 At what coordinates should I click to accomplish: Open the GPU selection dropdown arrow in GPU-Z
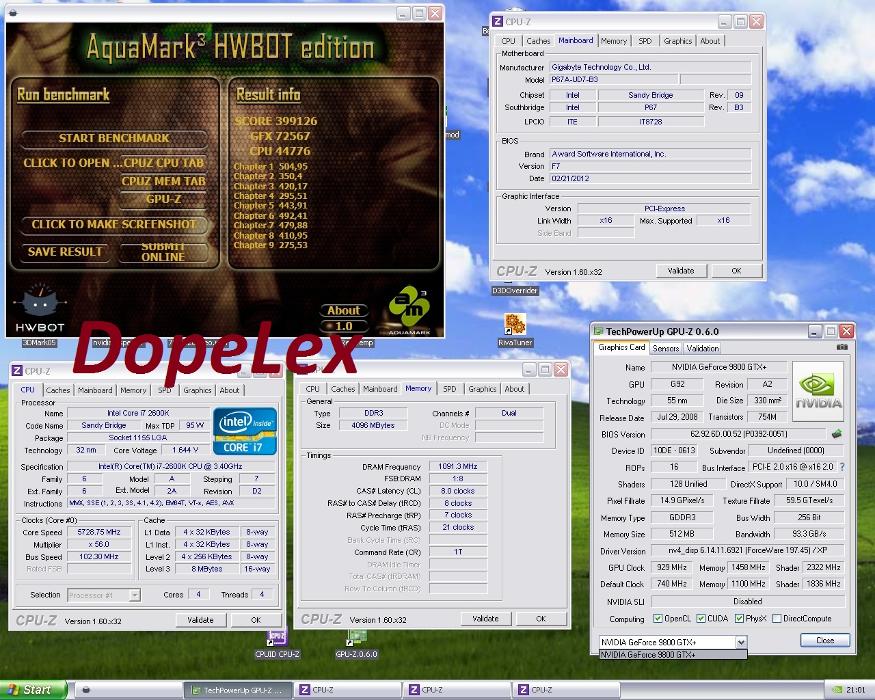tap(741, 642)
